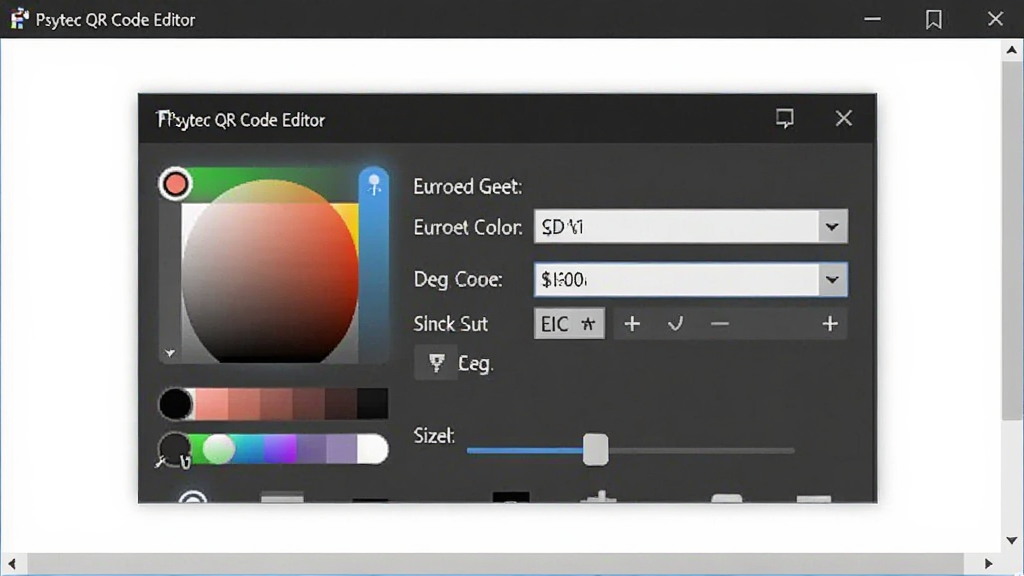Click the EIC star button
This screenshot has width=1024, height=576.
click(x=569, y=324)
